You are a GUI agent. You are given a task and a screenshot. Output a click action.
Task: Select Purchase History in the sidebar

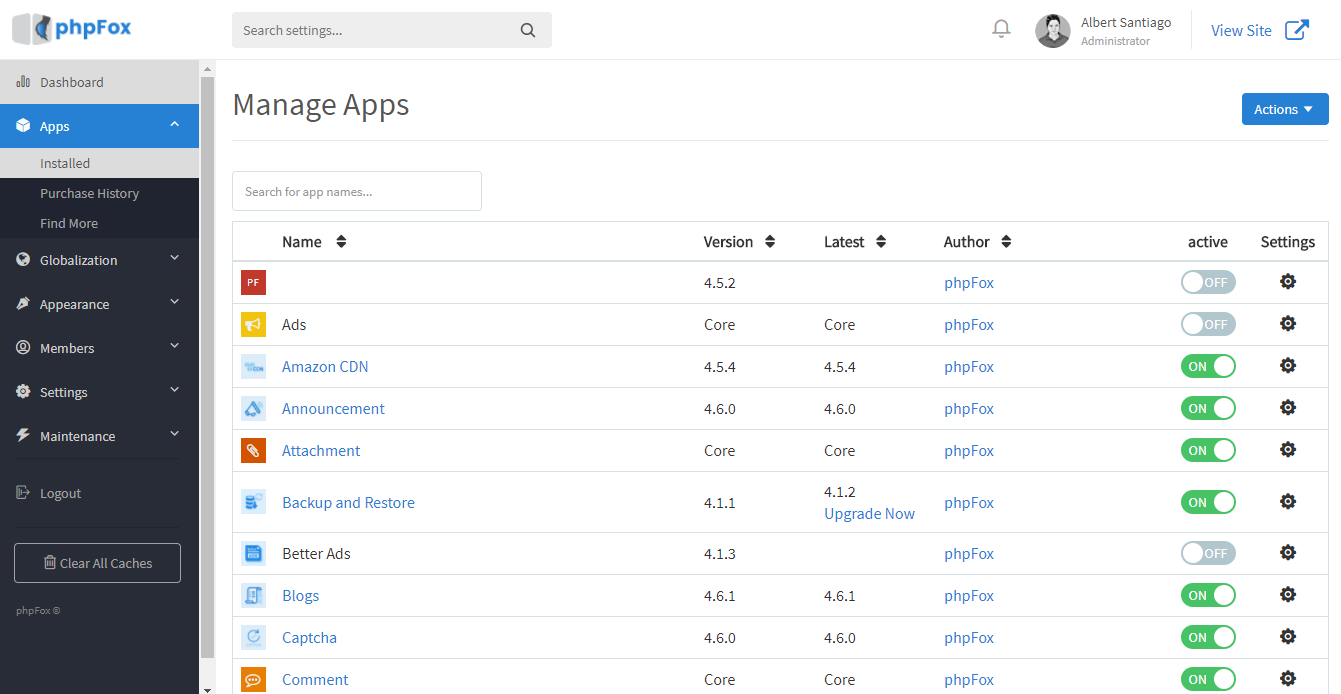(89, 193)
